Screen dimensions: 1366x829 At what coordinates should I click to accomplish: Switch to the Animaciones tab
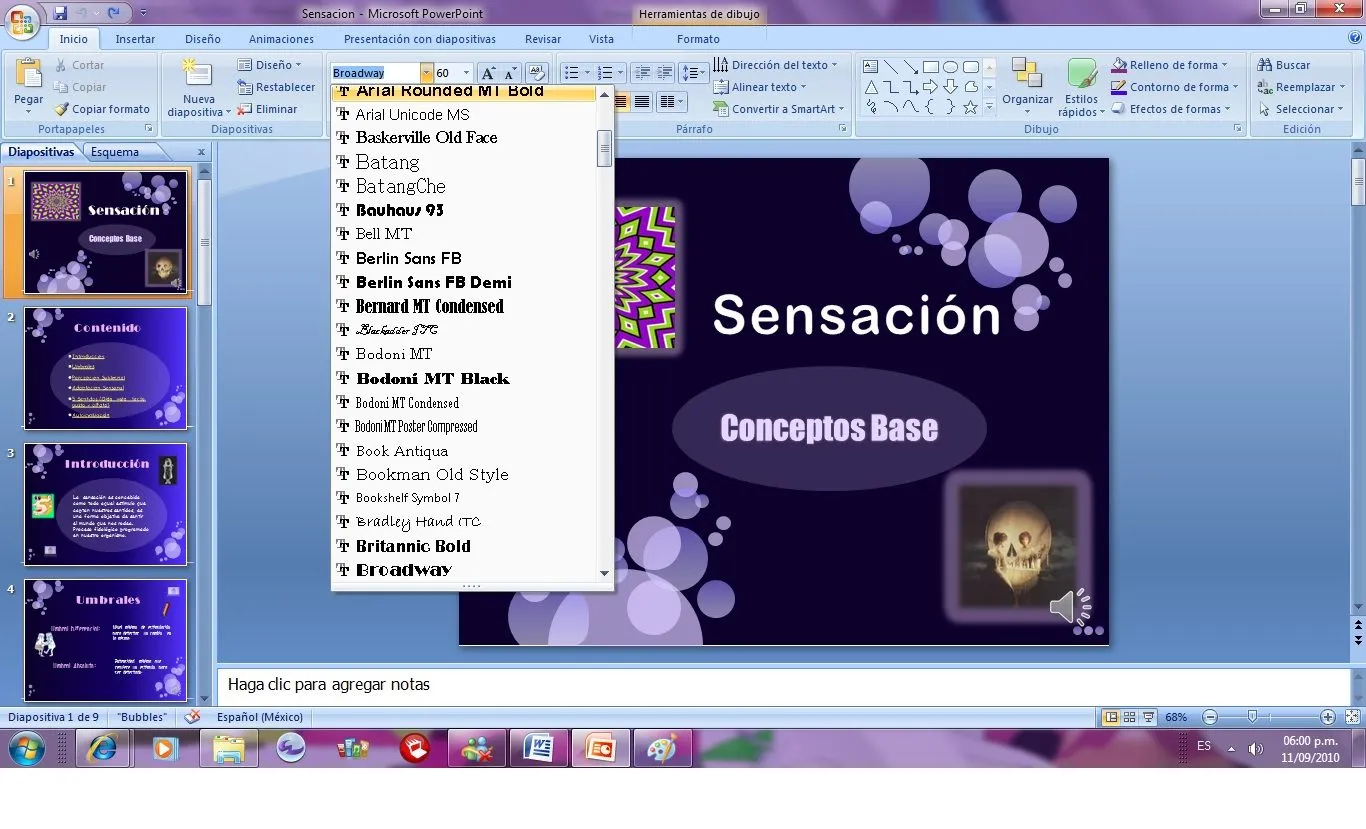tap(281, 39)
